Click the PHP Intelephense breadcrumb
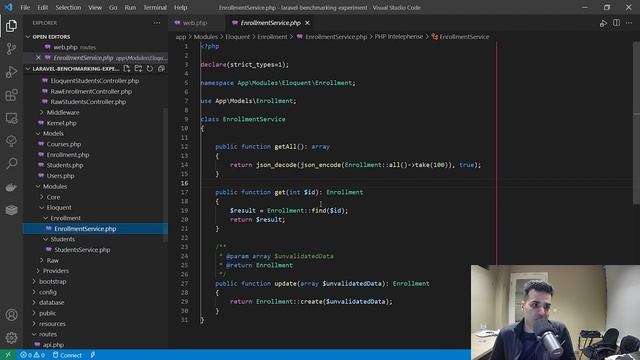Screen dimensions: 640x360 tap(399, 37)
